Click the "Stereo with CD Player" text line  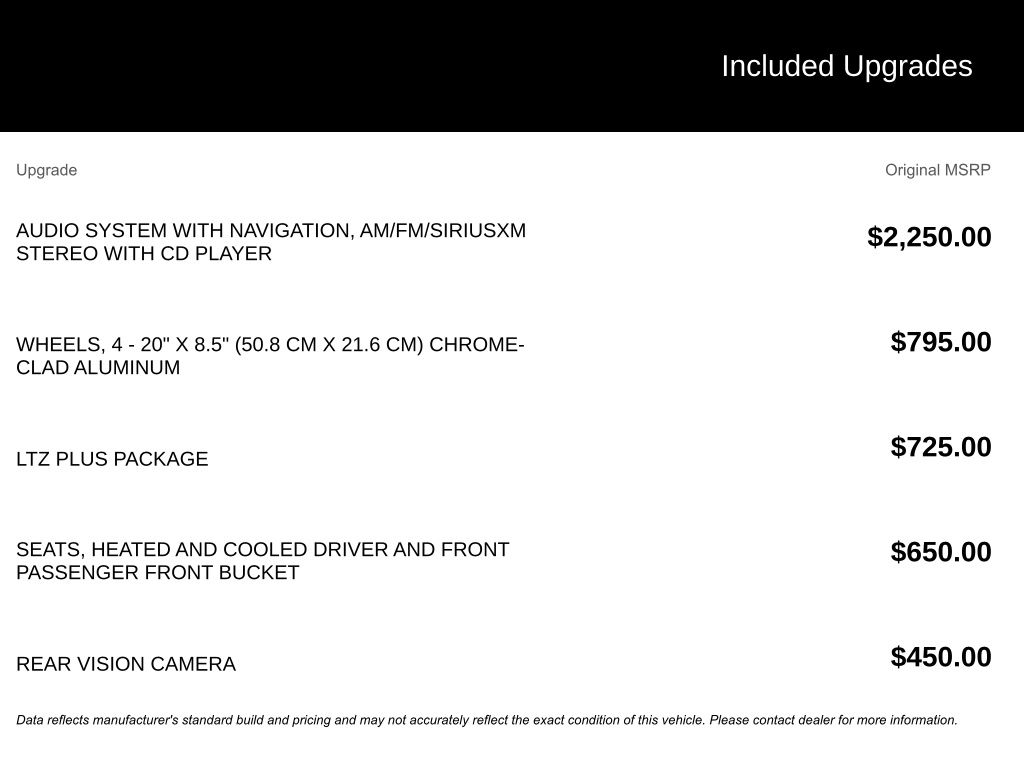coord(144,254)
